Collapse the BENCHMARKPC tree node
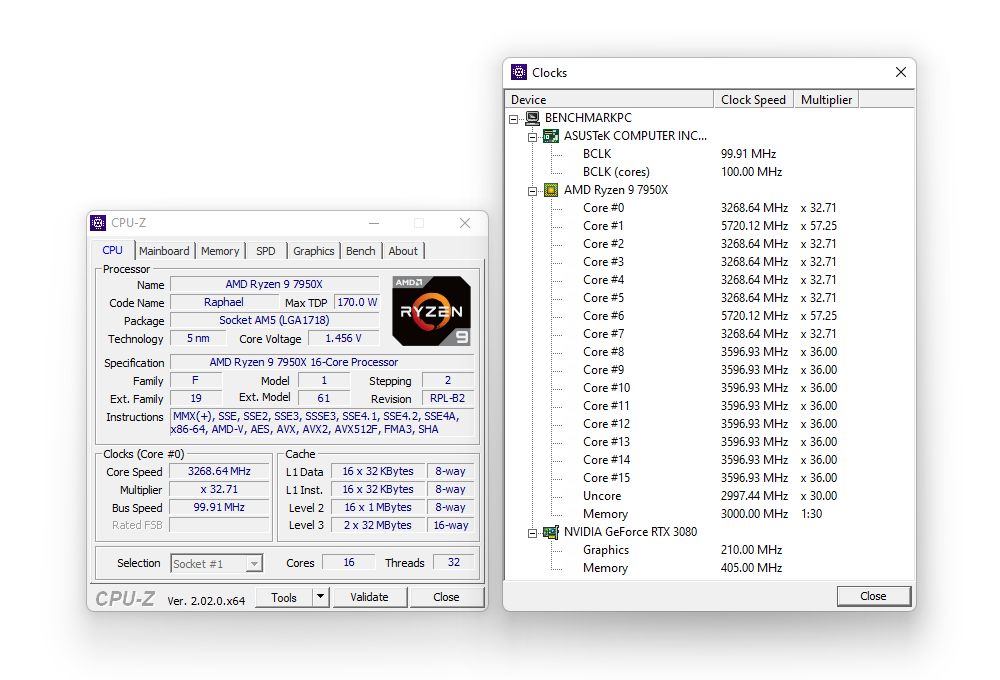Screen dimensions: 1000x680 [514, 119]
